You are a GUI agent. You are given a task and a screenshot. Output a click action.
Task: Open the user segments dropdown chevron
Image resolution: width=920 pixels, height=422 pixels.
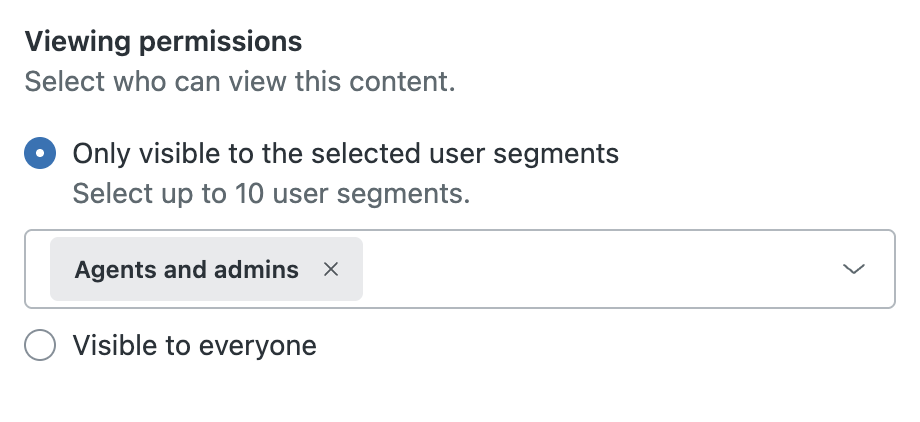click(853, 269)
